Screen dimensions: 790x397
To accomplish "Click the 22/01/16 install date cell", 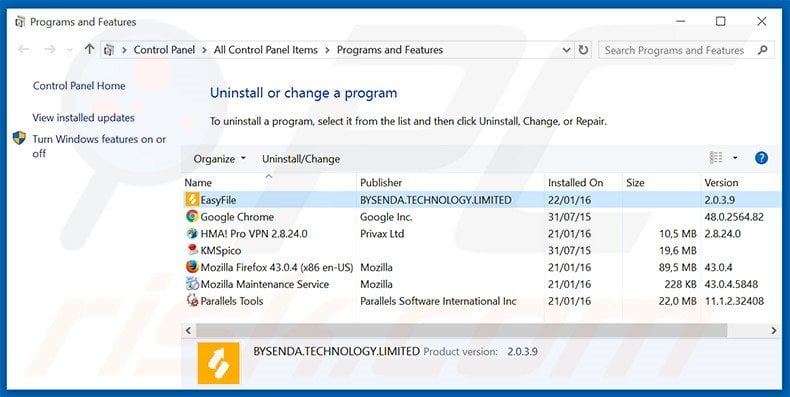I will (569, 200).
